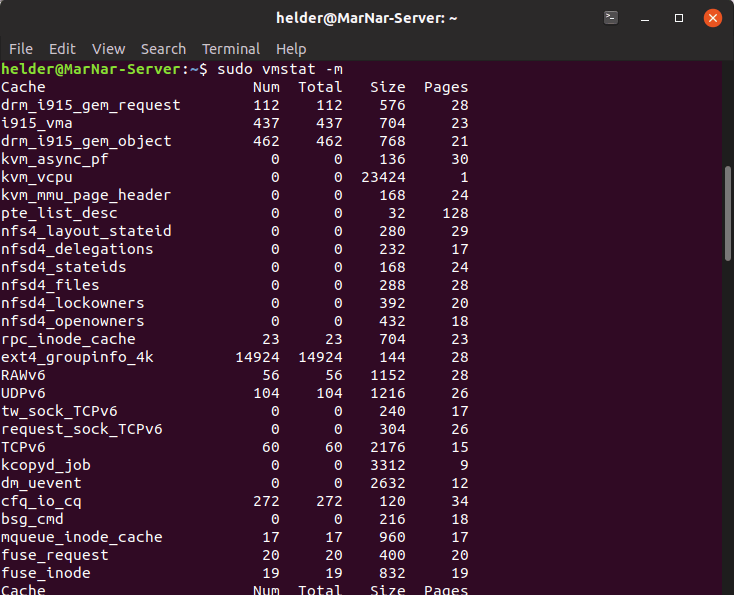Click the kvm_async_pf entry
Viewport: 734px width, 595px height.
pyautogui.click(x=55, y=159)
